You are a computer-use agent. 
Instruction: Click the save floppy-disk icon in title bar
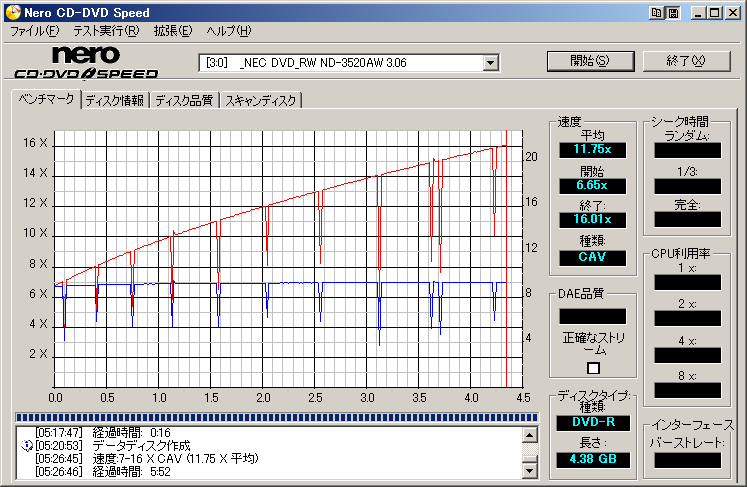point(674,13)
